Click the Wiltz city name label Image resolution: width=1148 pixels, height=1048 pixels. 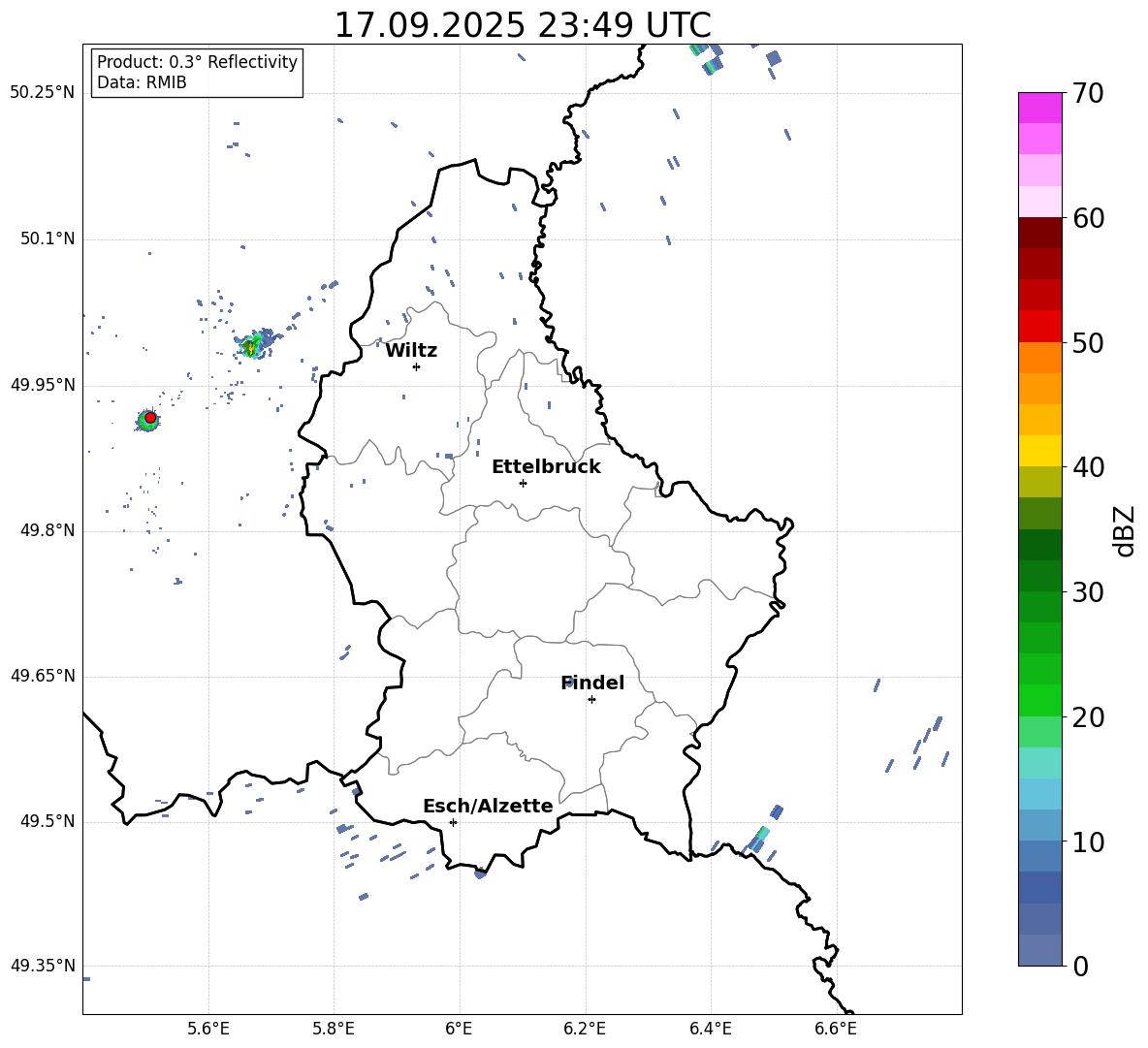[411, 351]
